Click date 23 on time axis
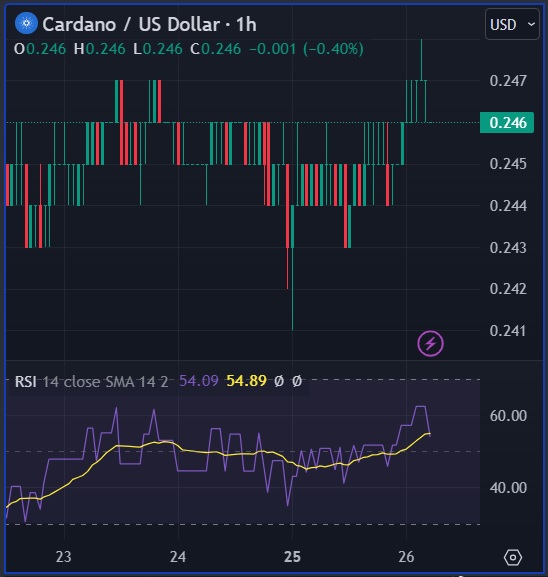 tap(64, 557)
